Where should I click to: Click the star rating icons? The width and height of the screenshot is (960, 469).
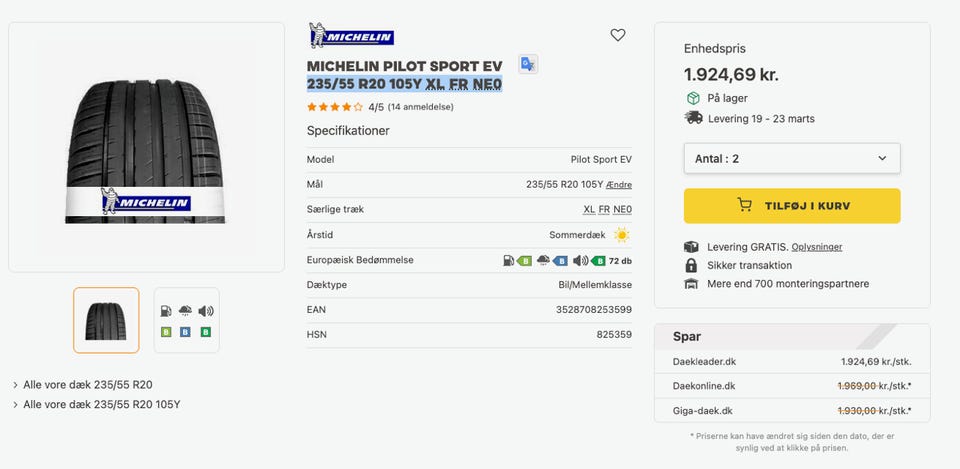pos(335,107)
